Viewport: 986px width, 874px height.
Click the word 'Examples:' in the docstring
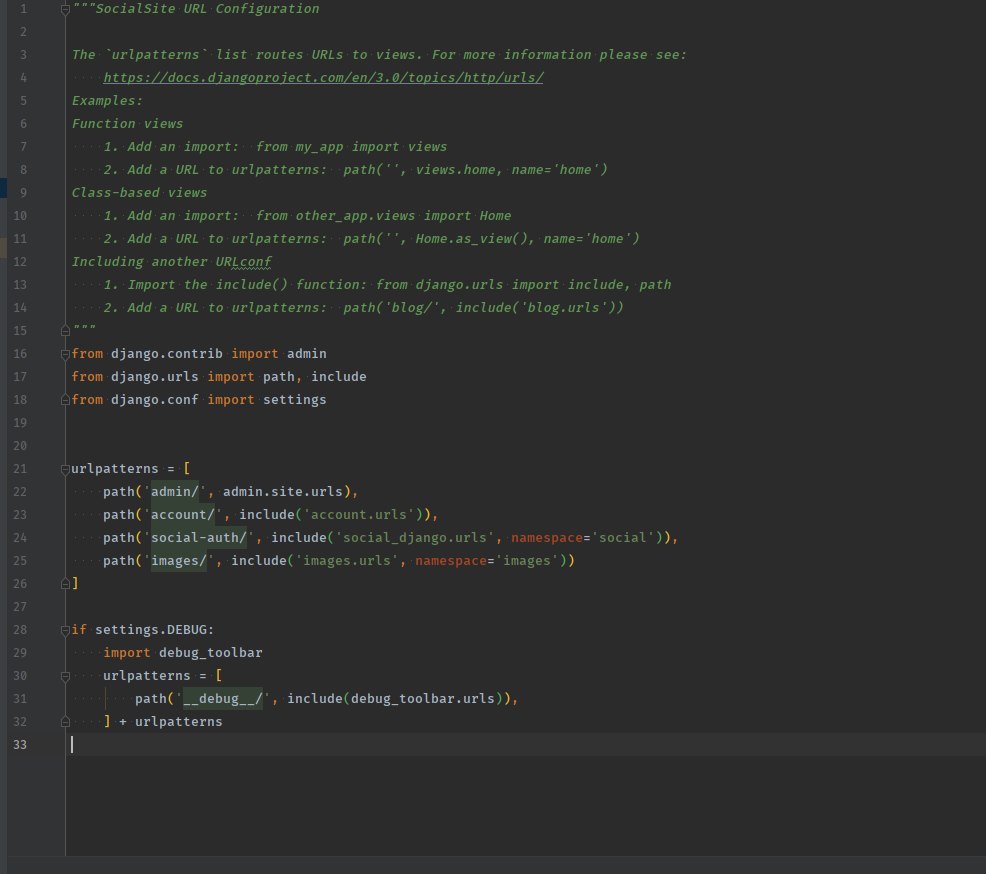click(108, 101)
